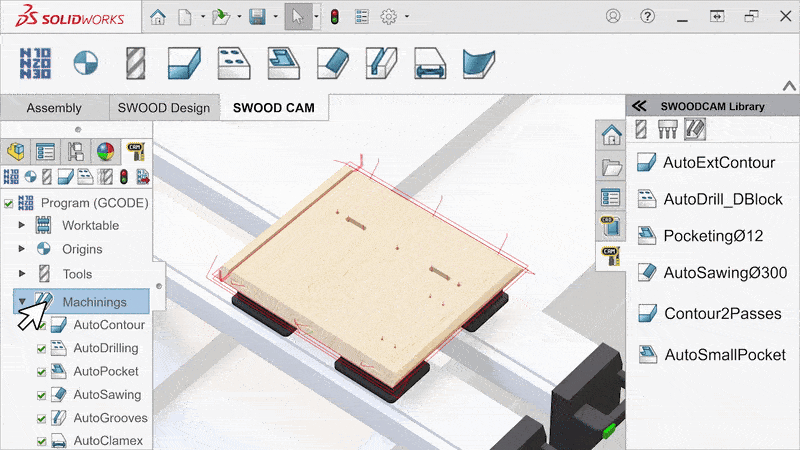This screenshot has height=450, width=800.
Task: Select AutoSmallPocket from the library
Action: (x=712, y=355)
